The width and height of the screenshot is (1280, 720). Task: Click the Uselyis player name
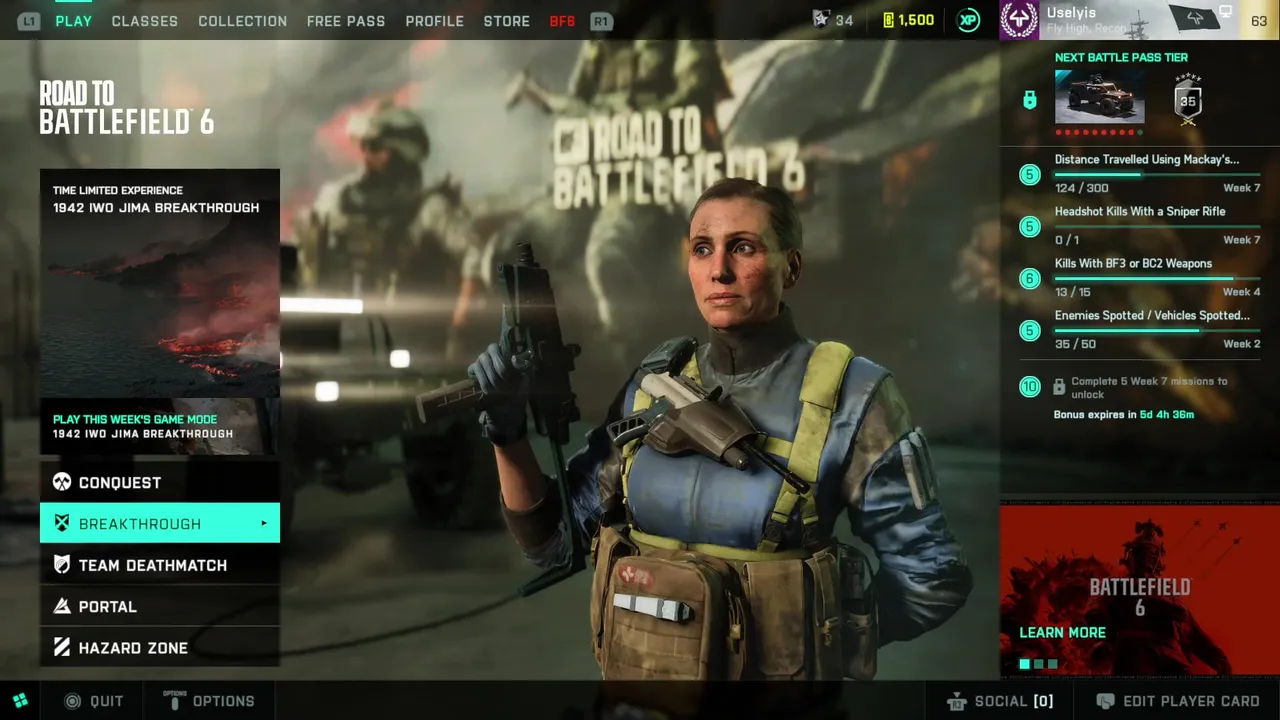[x=1071, y=13]
